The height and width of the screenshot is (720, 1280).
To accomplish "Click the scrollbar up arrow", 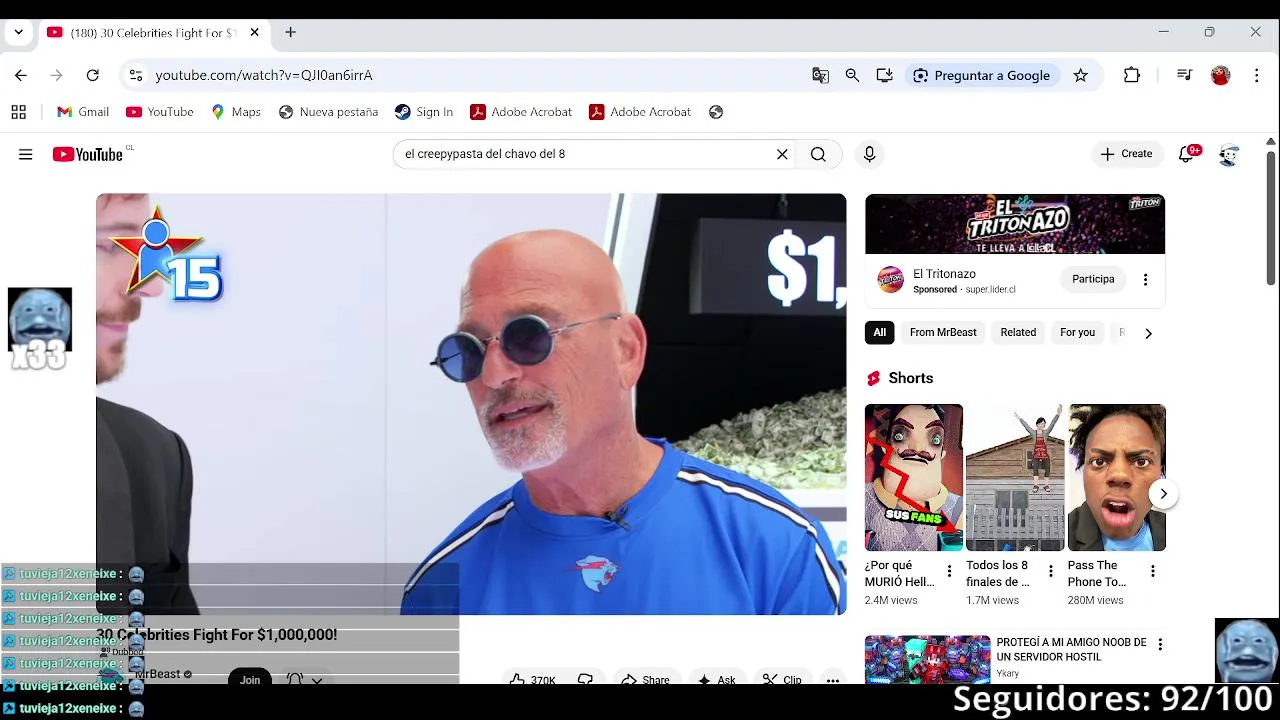I will coord(1271,142).
